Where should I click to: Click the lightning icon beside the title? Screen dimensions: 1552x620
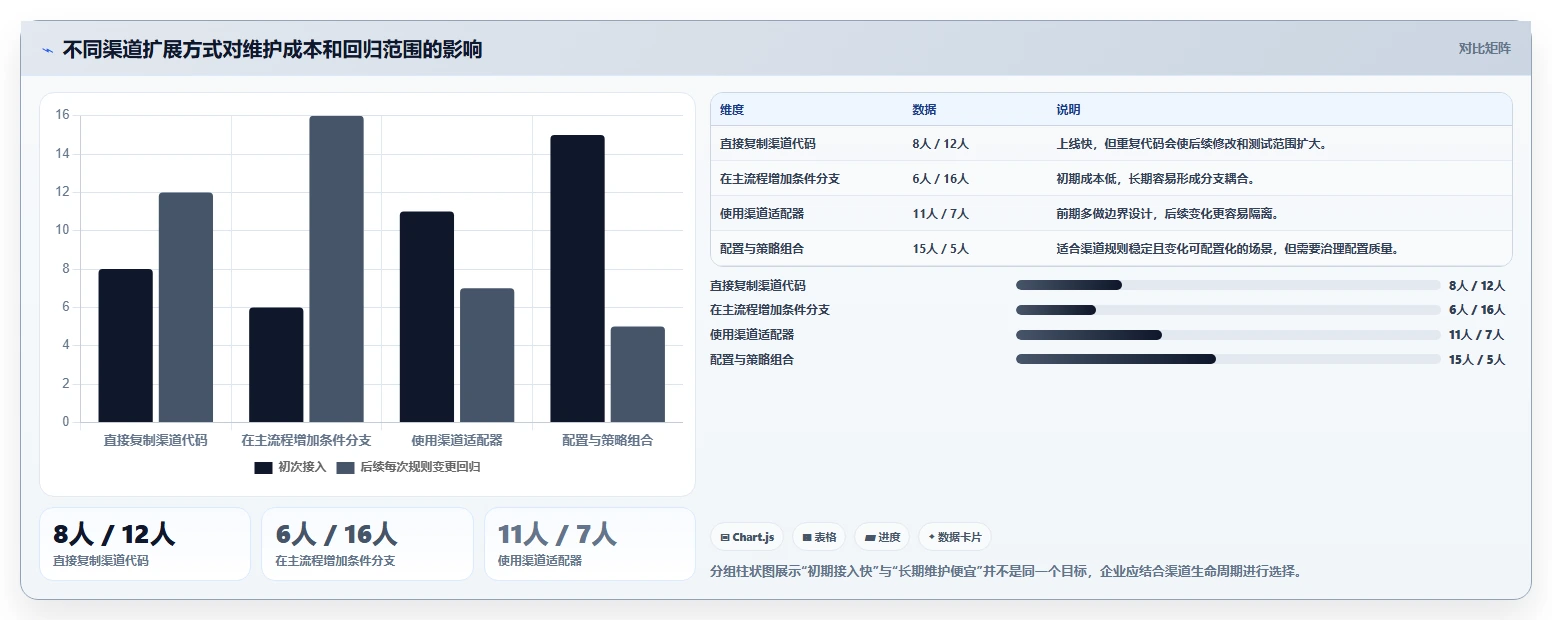pyautogui.click(x=48, y=50)
